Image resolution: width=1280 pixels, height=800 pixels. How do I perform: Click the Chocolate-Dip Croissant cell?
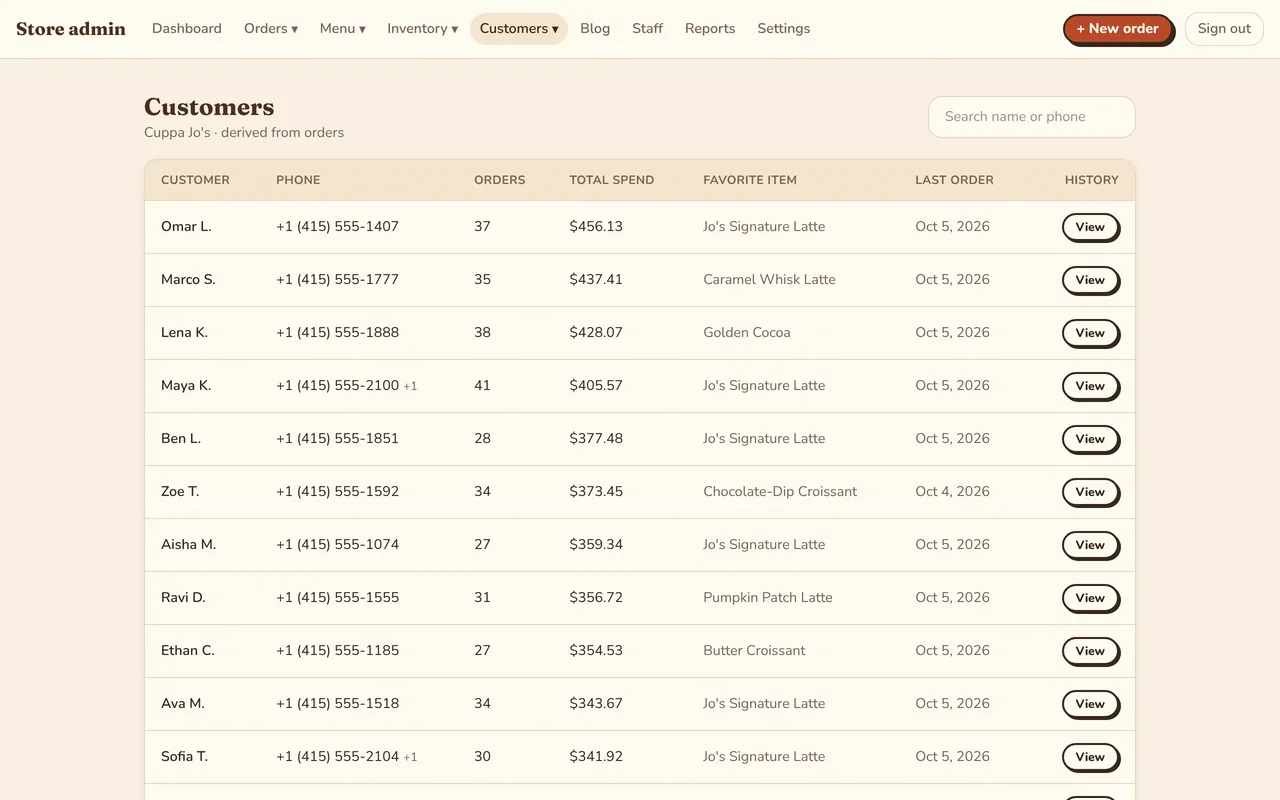tap(780, 492)
